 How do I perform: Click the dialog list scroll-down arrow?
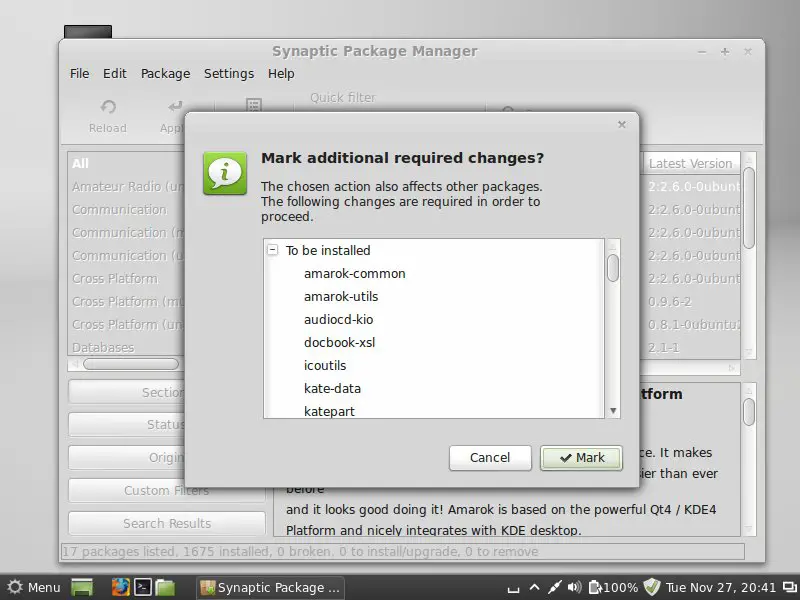[x=613, y=411]
